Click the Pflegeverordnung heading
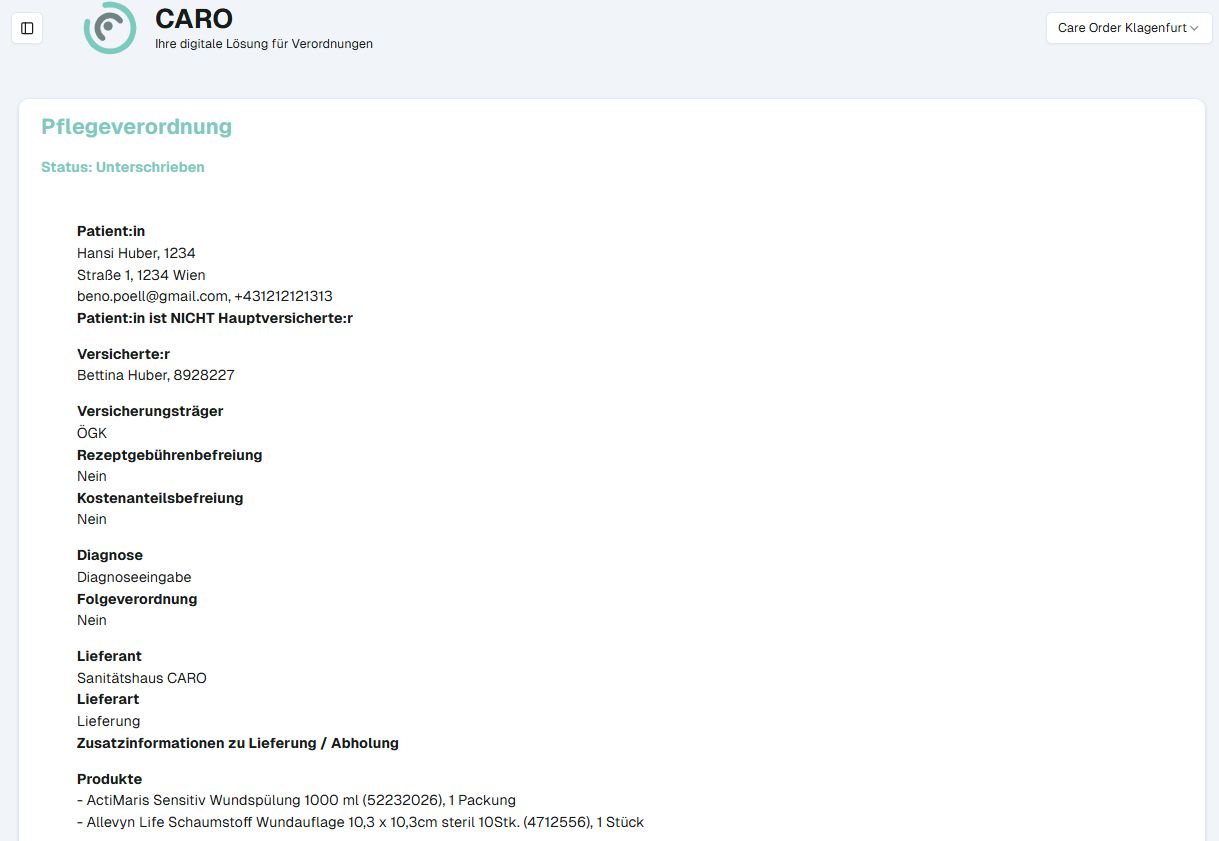Viewport: 1219px width, 841px height. tap(136, 127)
